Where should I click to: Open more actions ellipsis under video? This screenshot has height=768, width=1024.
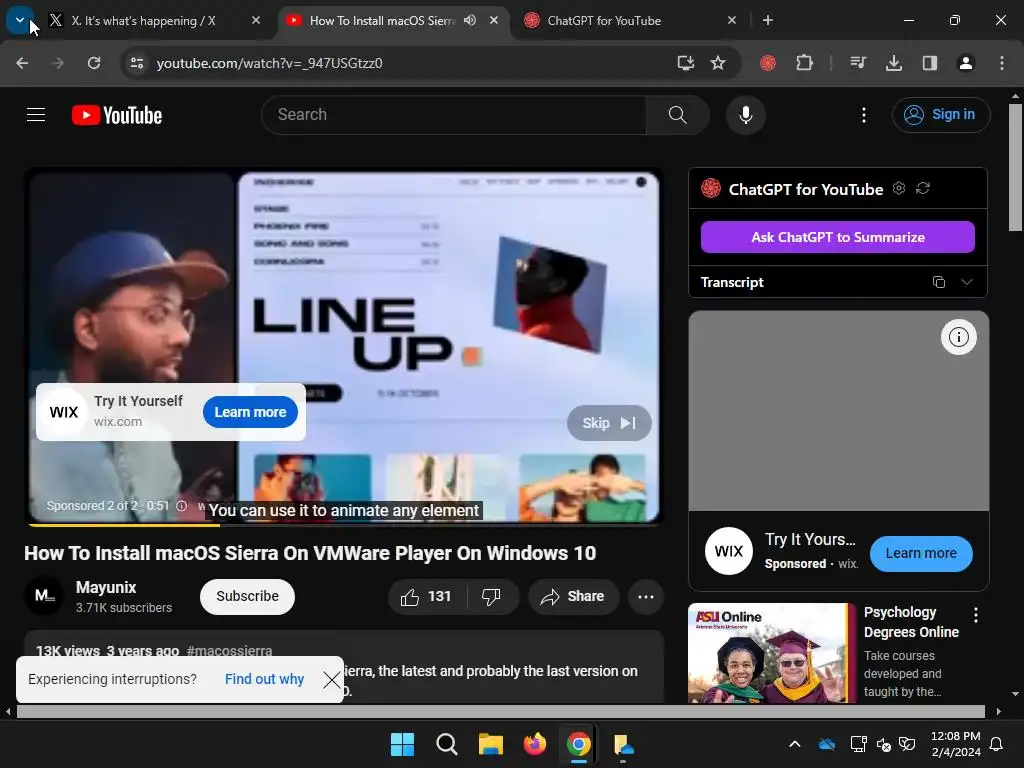[x=646, y=596]
